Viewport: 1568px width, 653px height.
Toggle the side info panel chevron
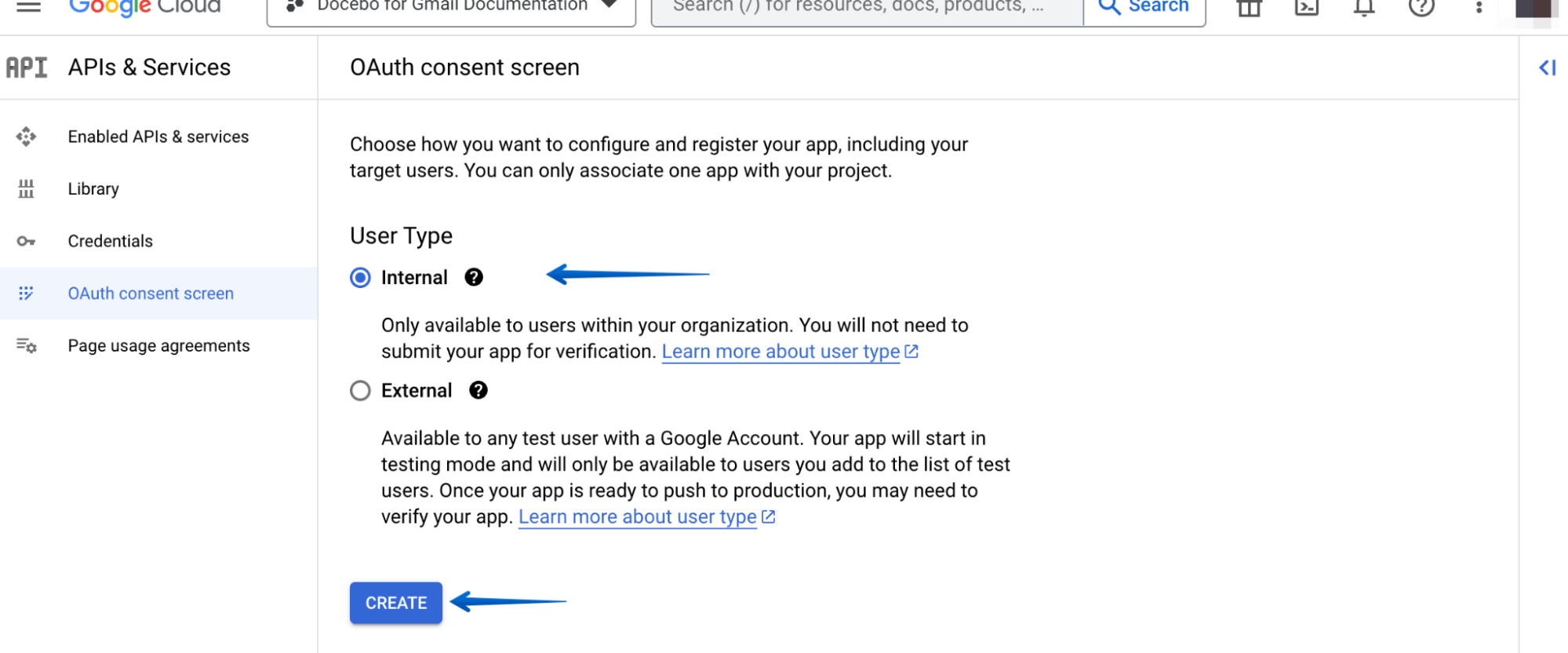pyautogui.click(x=1547, y=67)
